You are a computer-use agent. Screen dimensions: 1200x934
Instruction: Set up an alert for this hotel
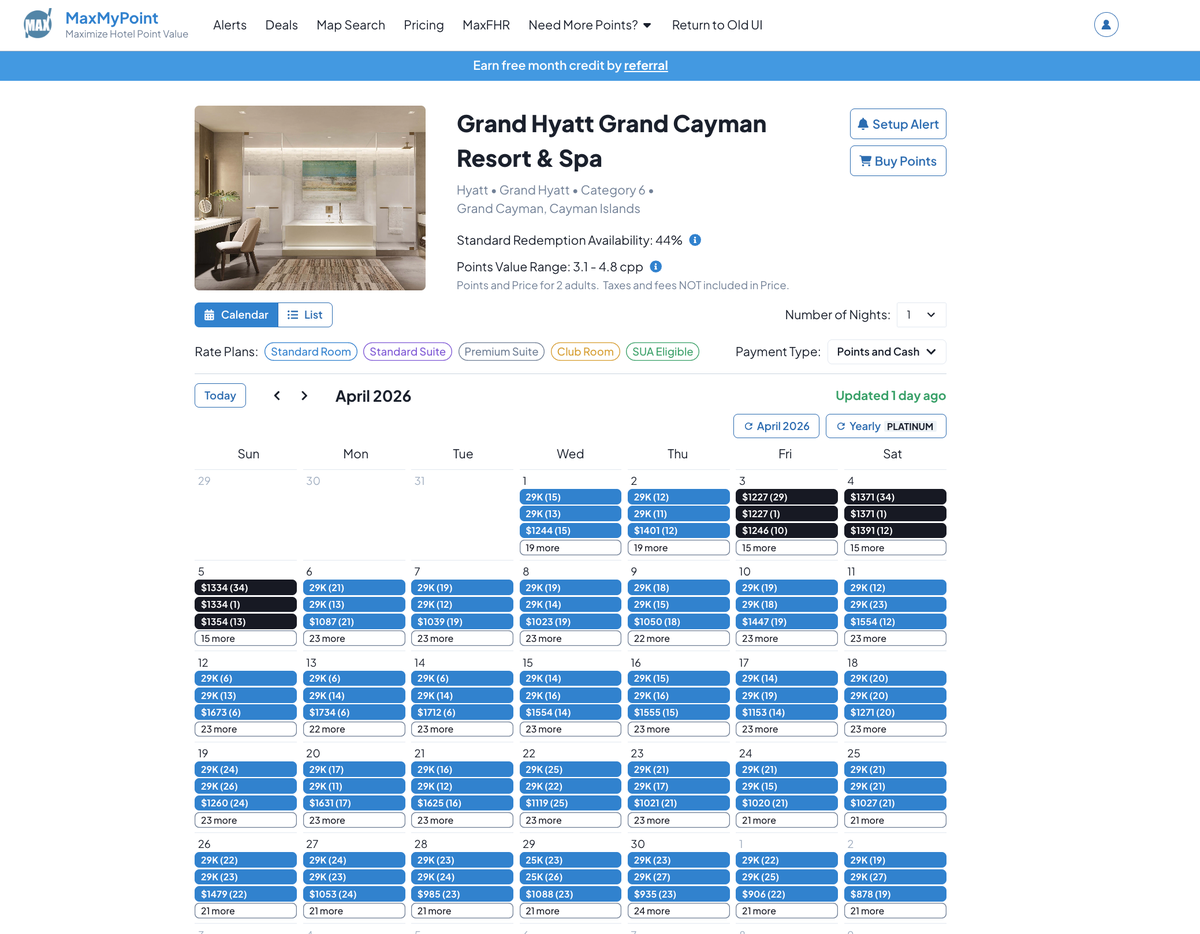(x=898, y=124)
